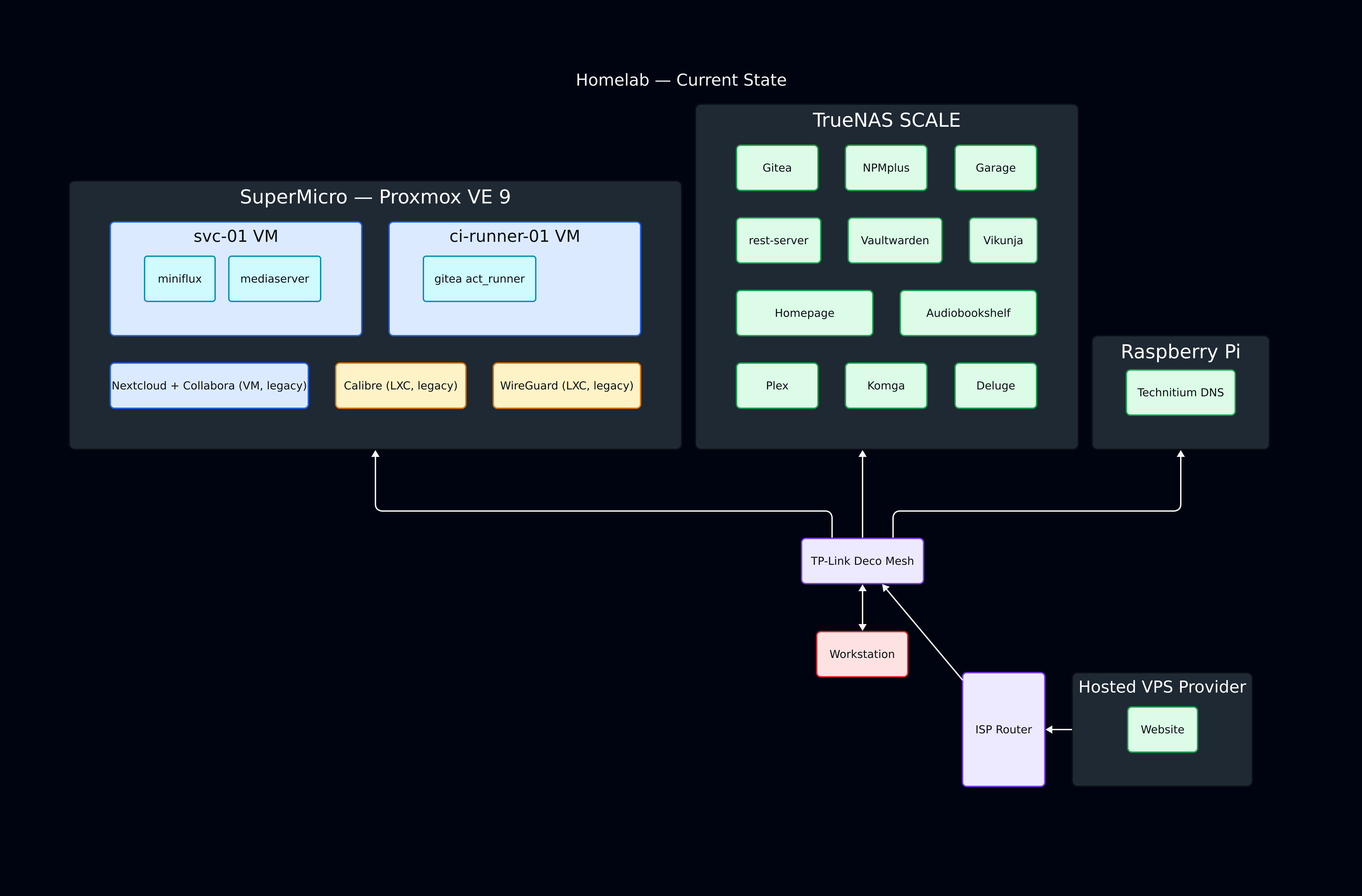The height and width of the screenshot is (896, 1362).
Task: Select the miniflux node in svc-01 VM
Action: (x=180, y=279)
